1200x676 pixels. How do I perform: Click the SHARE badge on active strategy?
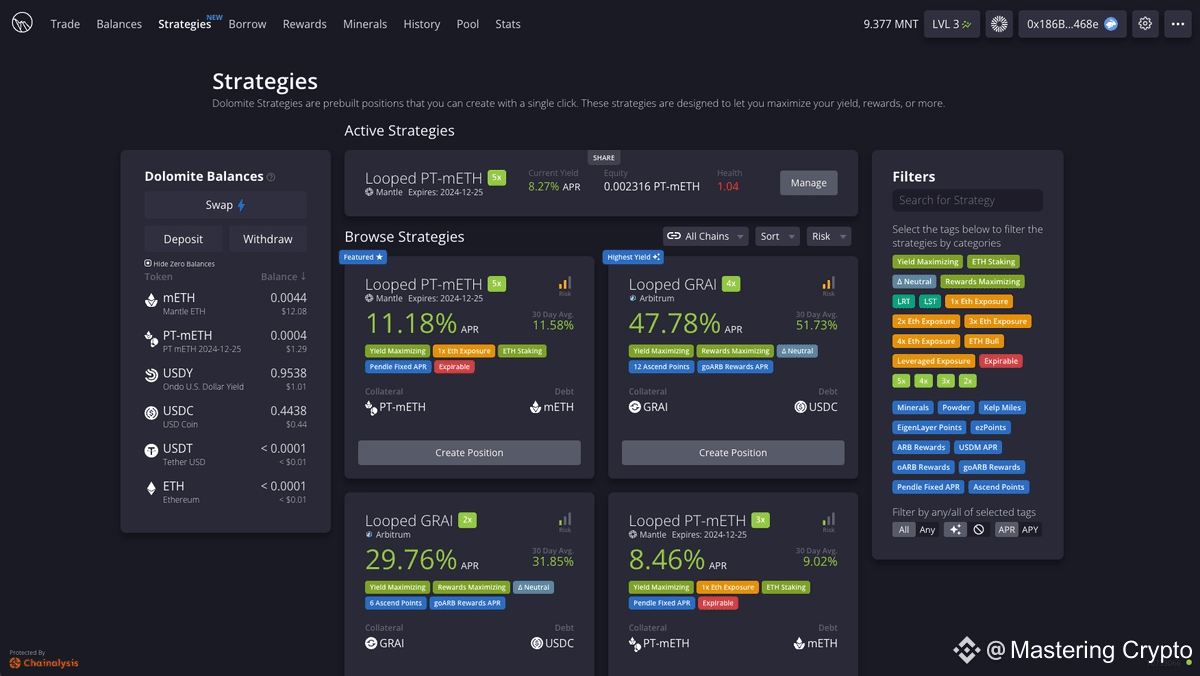click(x=603, y=157)
